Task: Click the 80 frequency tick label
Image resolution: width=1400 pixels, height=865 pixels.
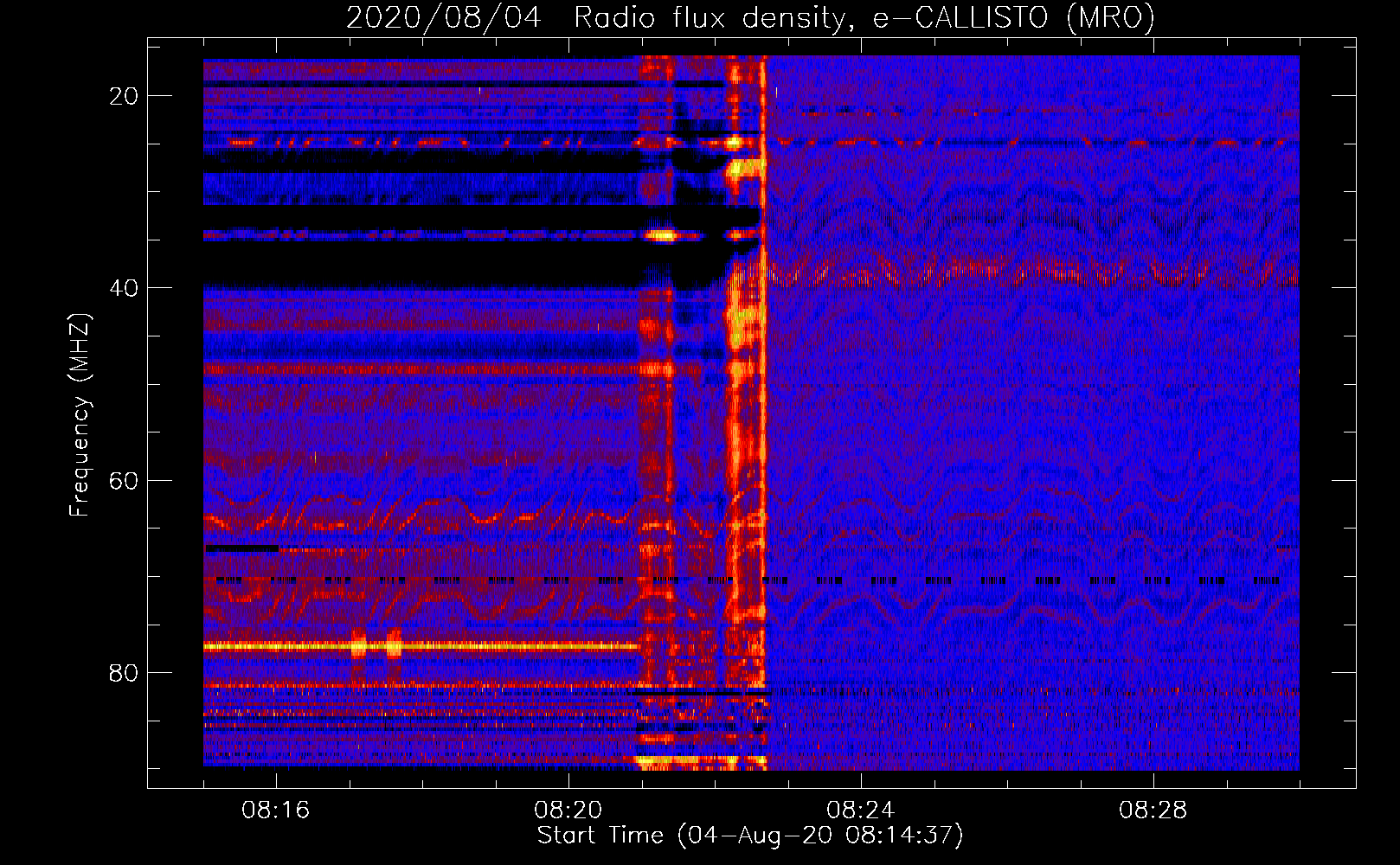Action: 125,673
